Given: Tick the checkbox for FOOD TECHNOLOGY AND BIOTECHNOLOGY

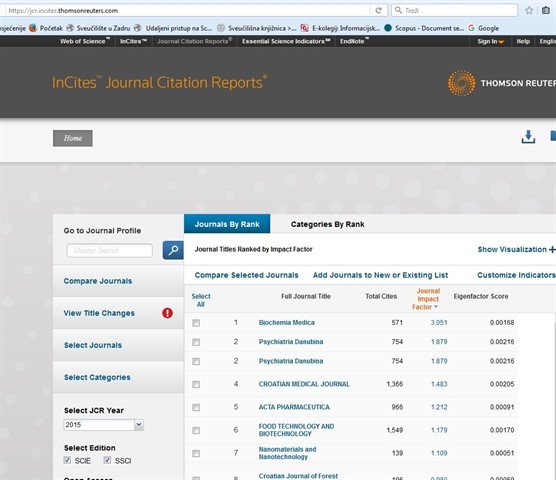Looking at the screenshot, I should 196,430.
